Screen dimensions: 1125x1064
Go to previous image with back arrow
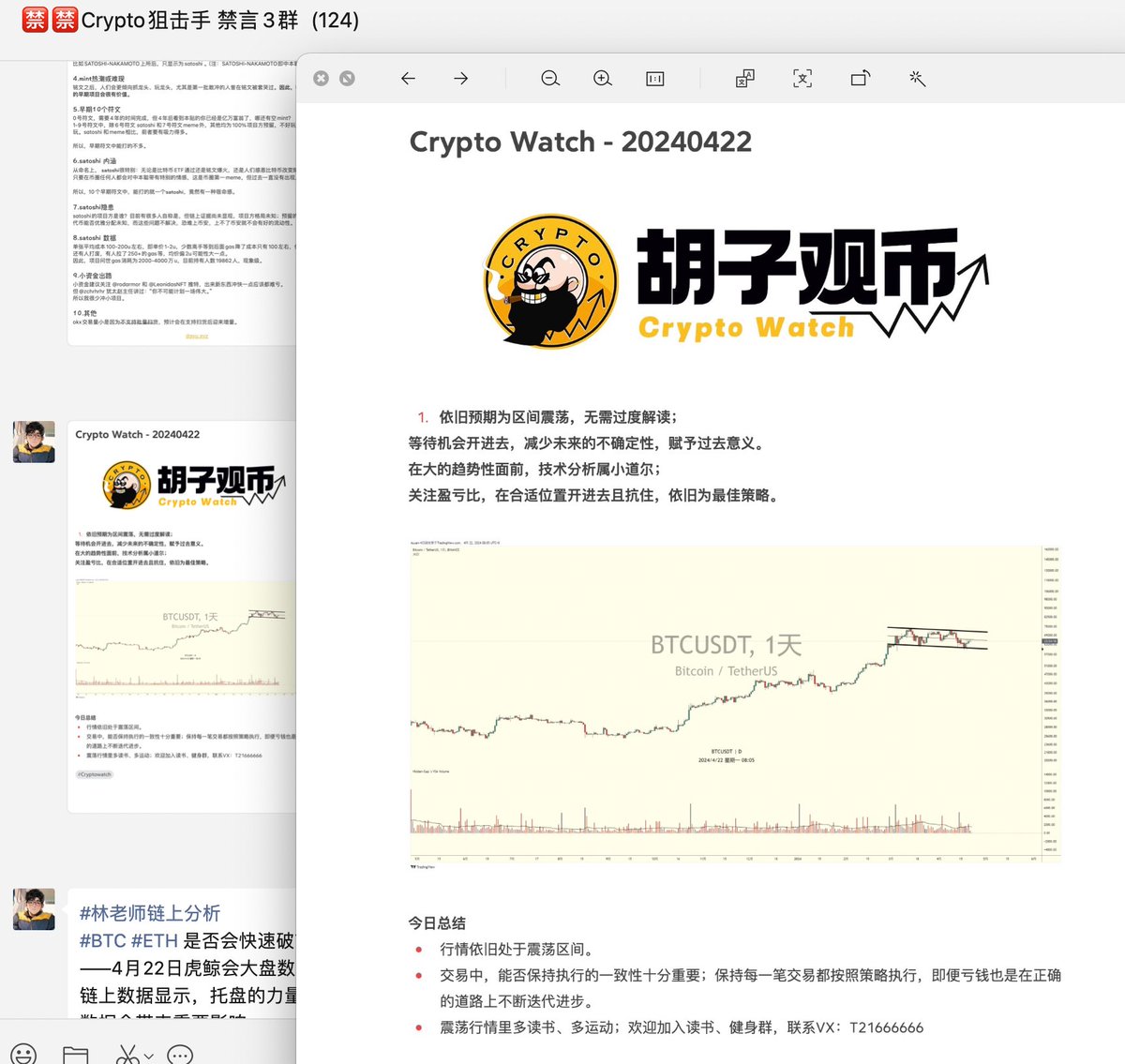click(408, 79)
